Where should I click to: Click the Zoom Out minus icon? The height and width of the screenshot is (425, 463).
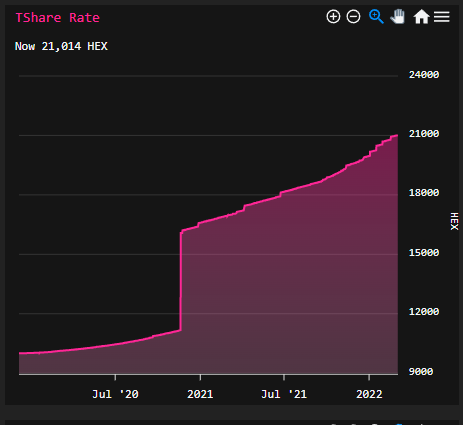click(x=353, y=16)
